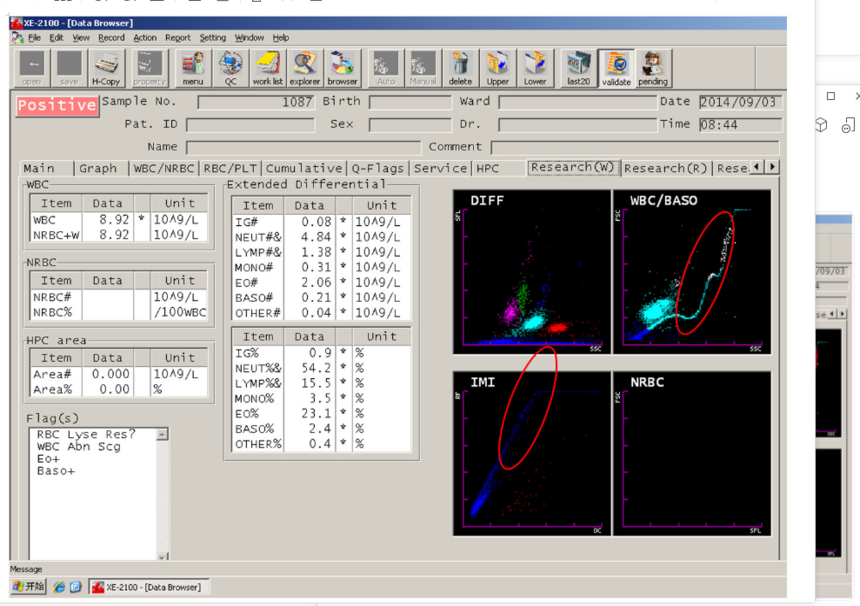
Task: Switch to the Q-Flags tab
Action: point(378,168)
